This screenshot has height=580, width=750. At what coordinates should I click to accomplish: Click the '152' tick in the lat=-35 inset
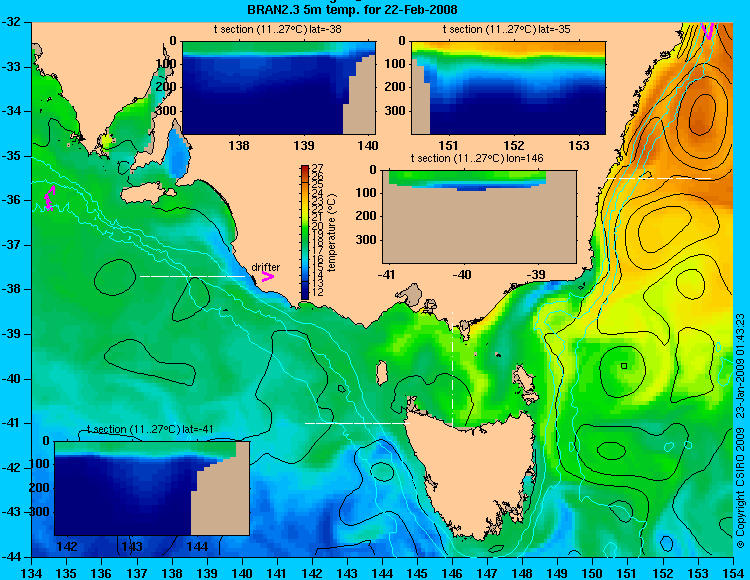click(x=514, y=145)
